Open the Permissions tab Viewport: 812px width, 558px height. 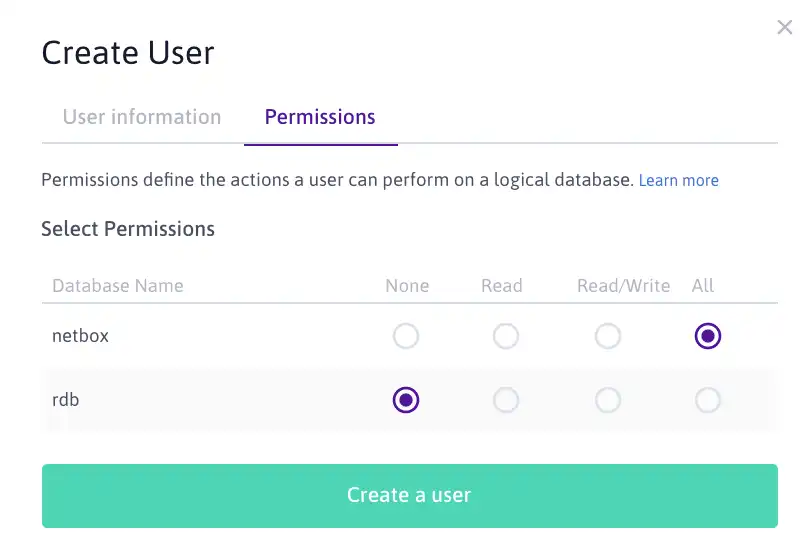(320, 117)
